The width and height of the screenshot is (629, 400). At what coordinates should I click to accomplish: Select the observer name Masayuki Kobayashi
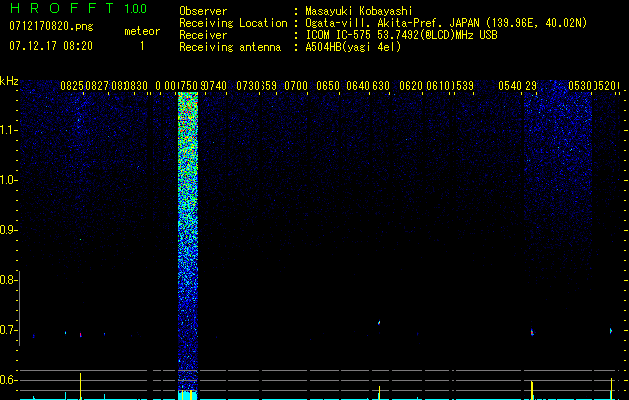point(359,11)
